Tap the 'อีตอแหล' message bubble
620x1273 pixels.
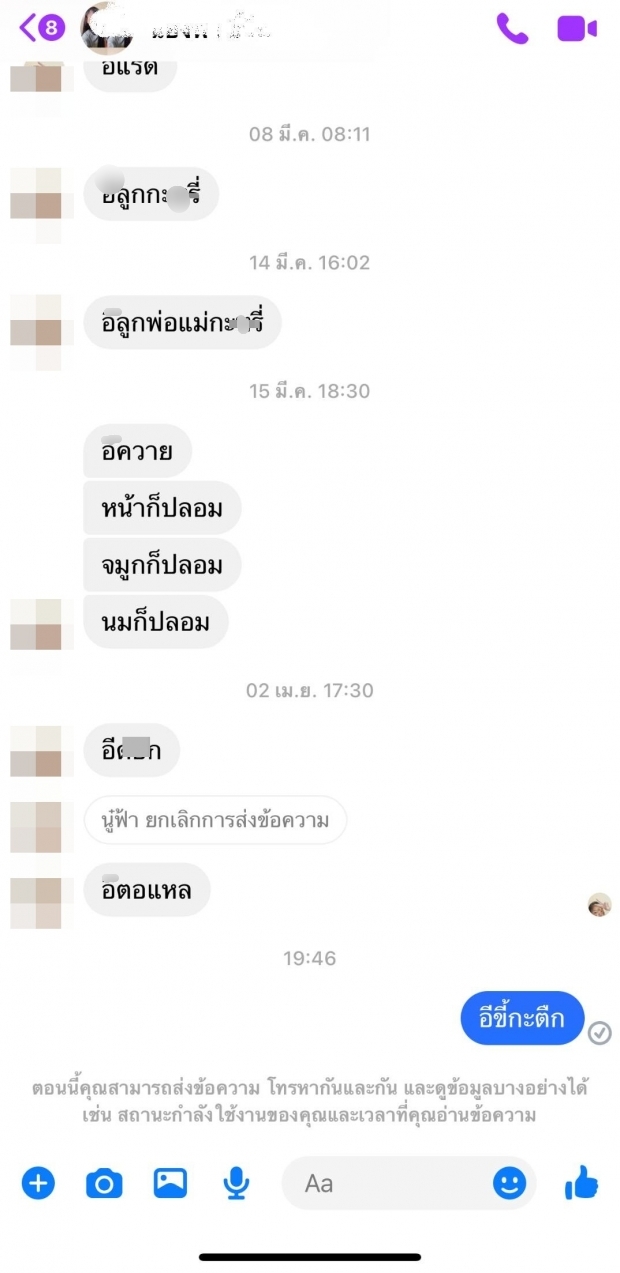click(x=147, y=889)
